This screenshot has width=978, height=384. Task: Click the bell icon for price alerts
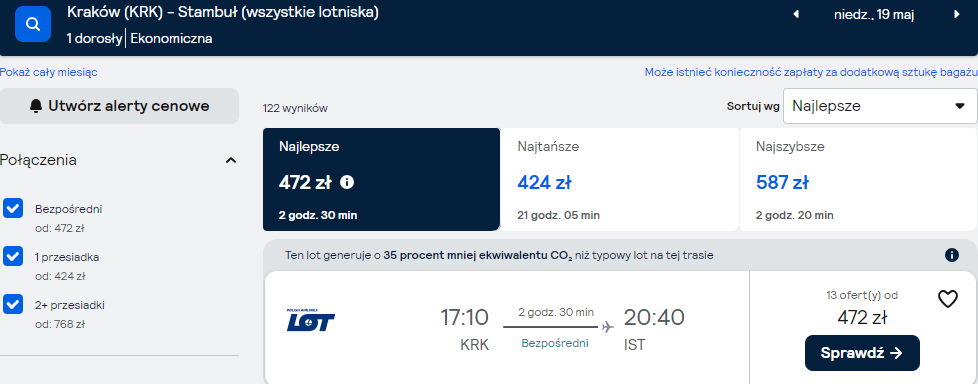36,106
